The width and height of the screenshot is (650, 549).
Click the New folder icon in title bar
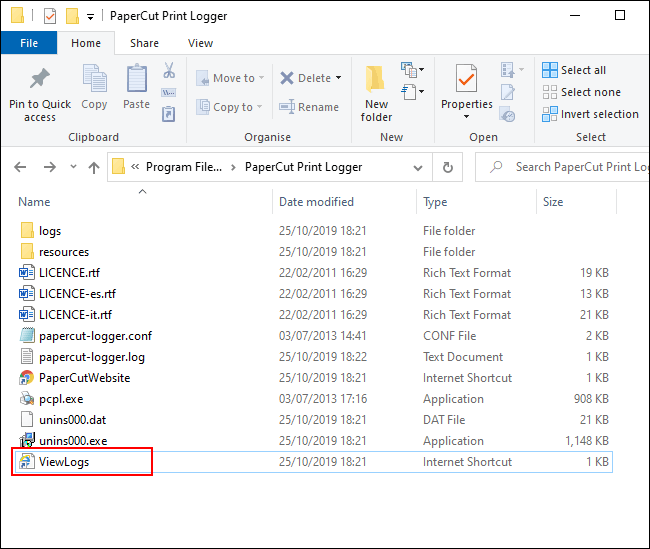click(x=73, y=16)
